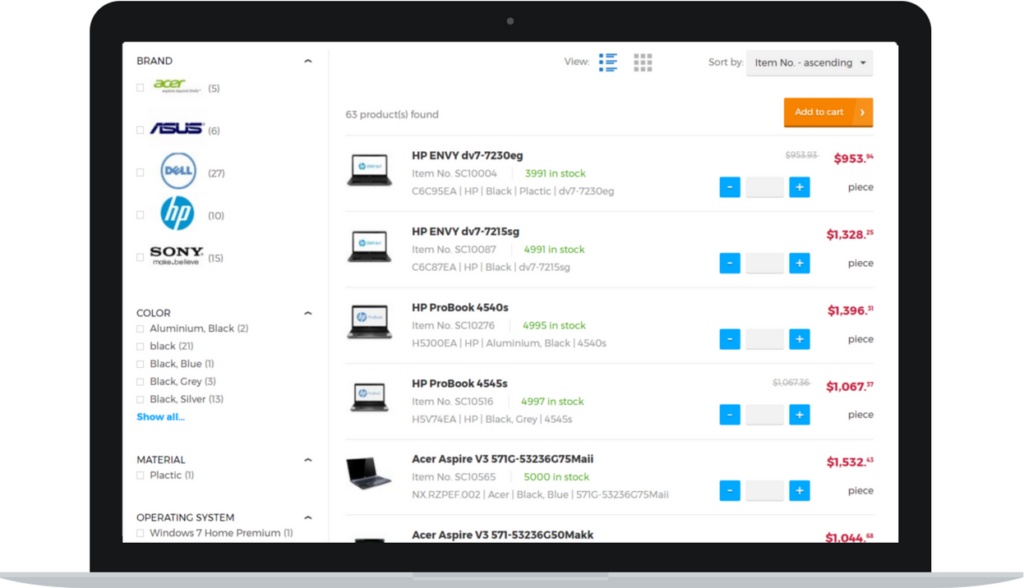This screenshot has height=588, width=1024.
Task: Collapse the COLOR filter section
Action: coord(308,312)
